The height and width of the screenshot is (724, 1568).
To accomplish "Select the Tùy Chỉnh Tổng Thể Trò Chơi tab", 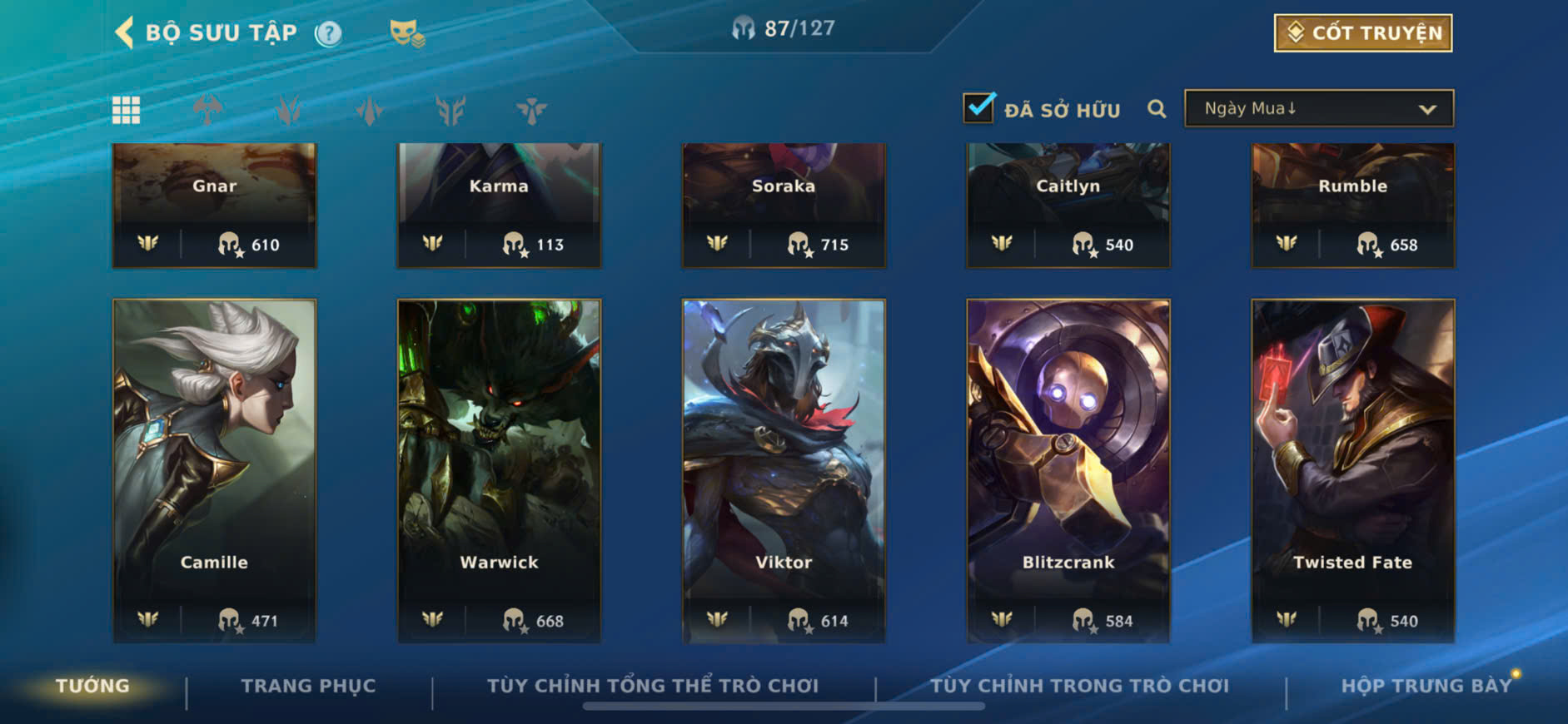I will click(653, 686).
